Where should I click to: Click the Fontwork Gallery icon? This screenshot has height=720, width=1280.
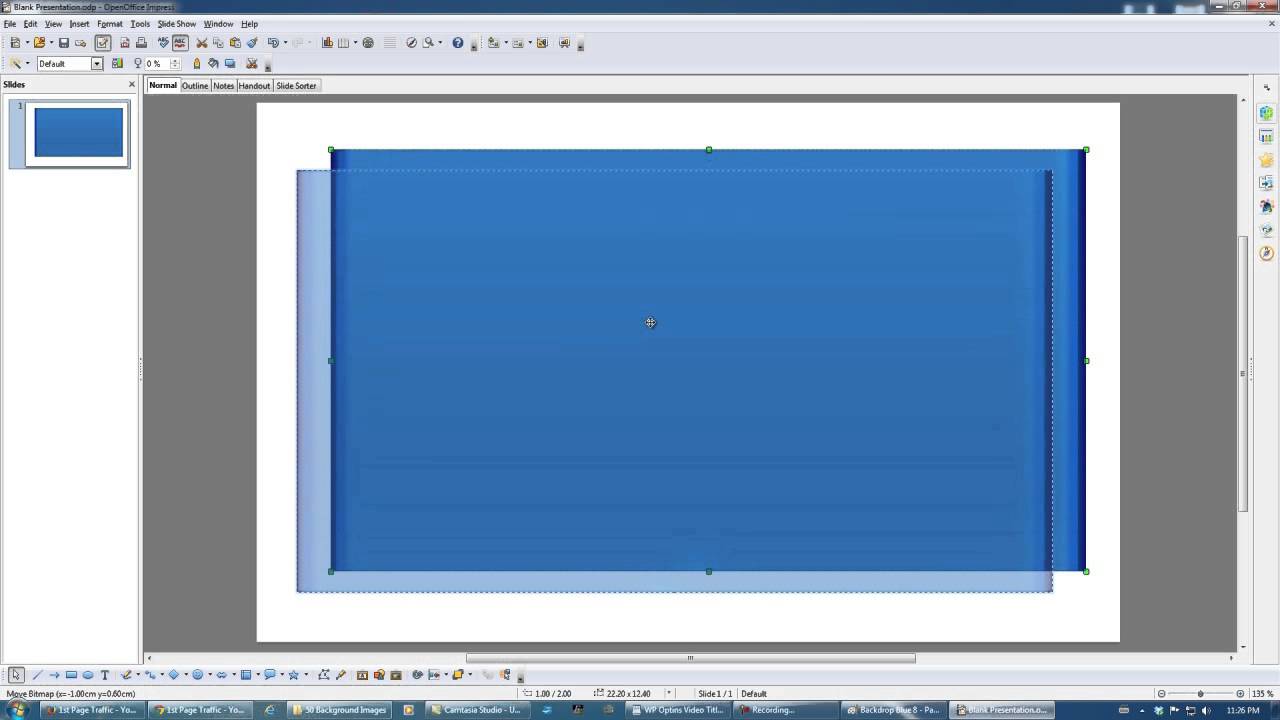click(362, 675)
